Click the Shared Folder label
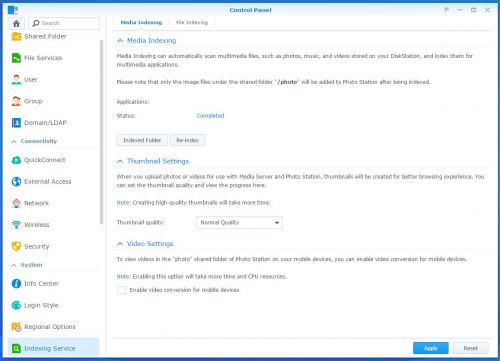500x361 pixels. (45, 36)
